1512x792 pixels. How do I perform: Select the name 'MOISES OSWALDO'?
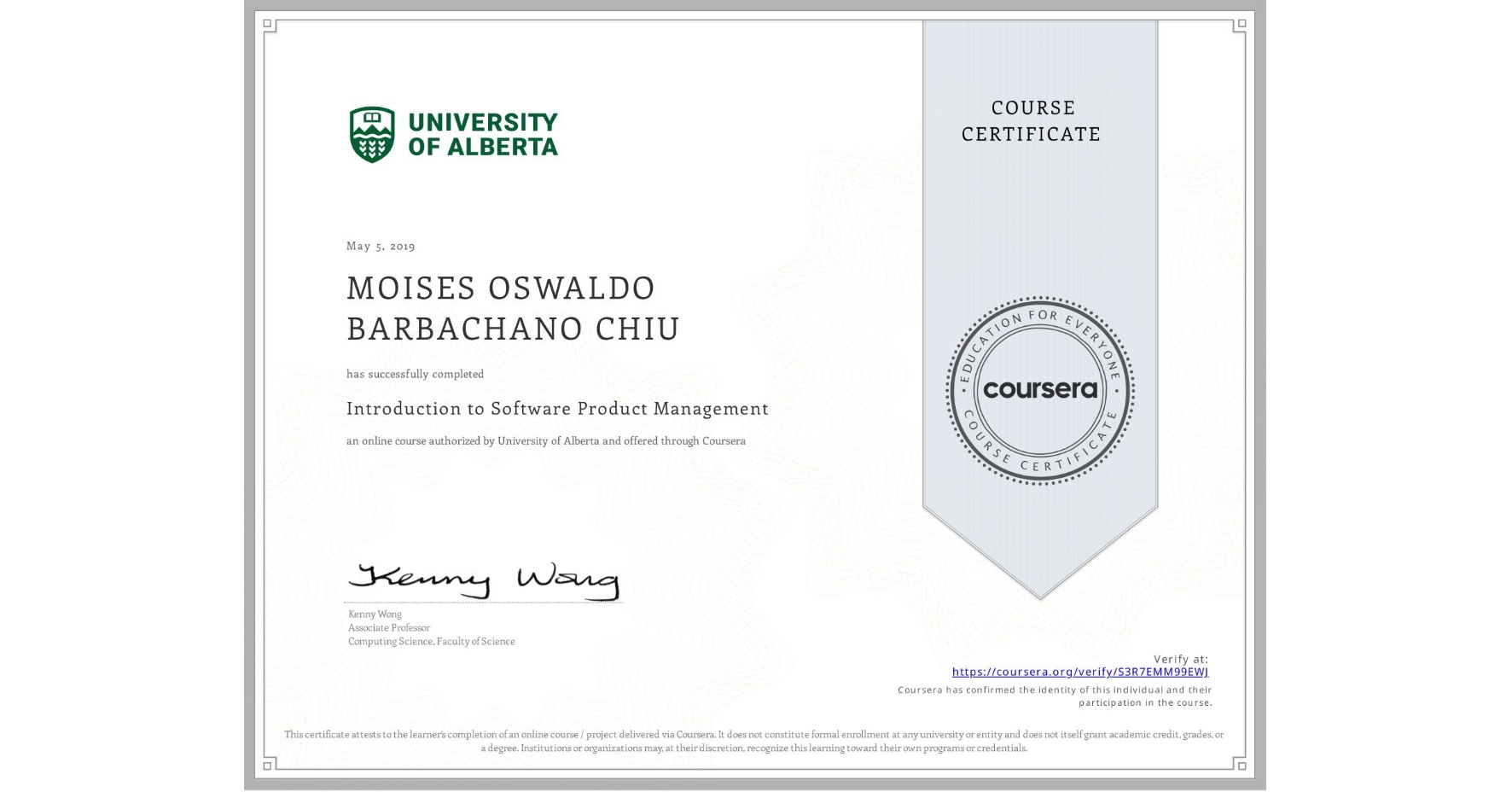pyautogui.click(x=501, y=288)
